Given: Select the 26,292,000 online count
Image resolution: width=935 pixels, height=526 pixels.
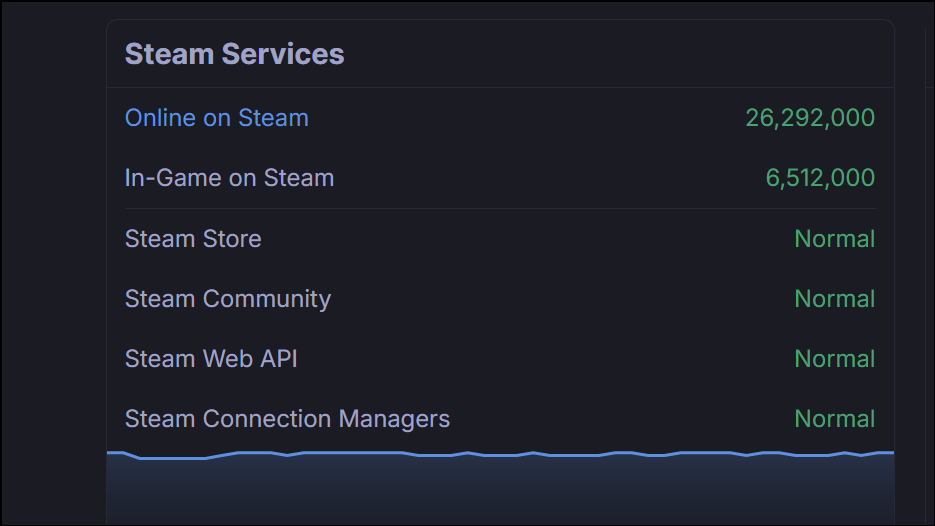Looking at the screenshot, I should [x=810, y=118].
